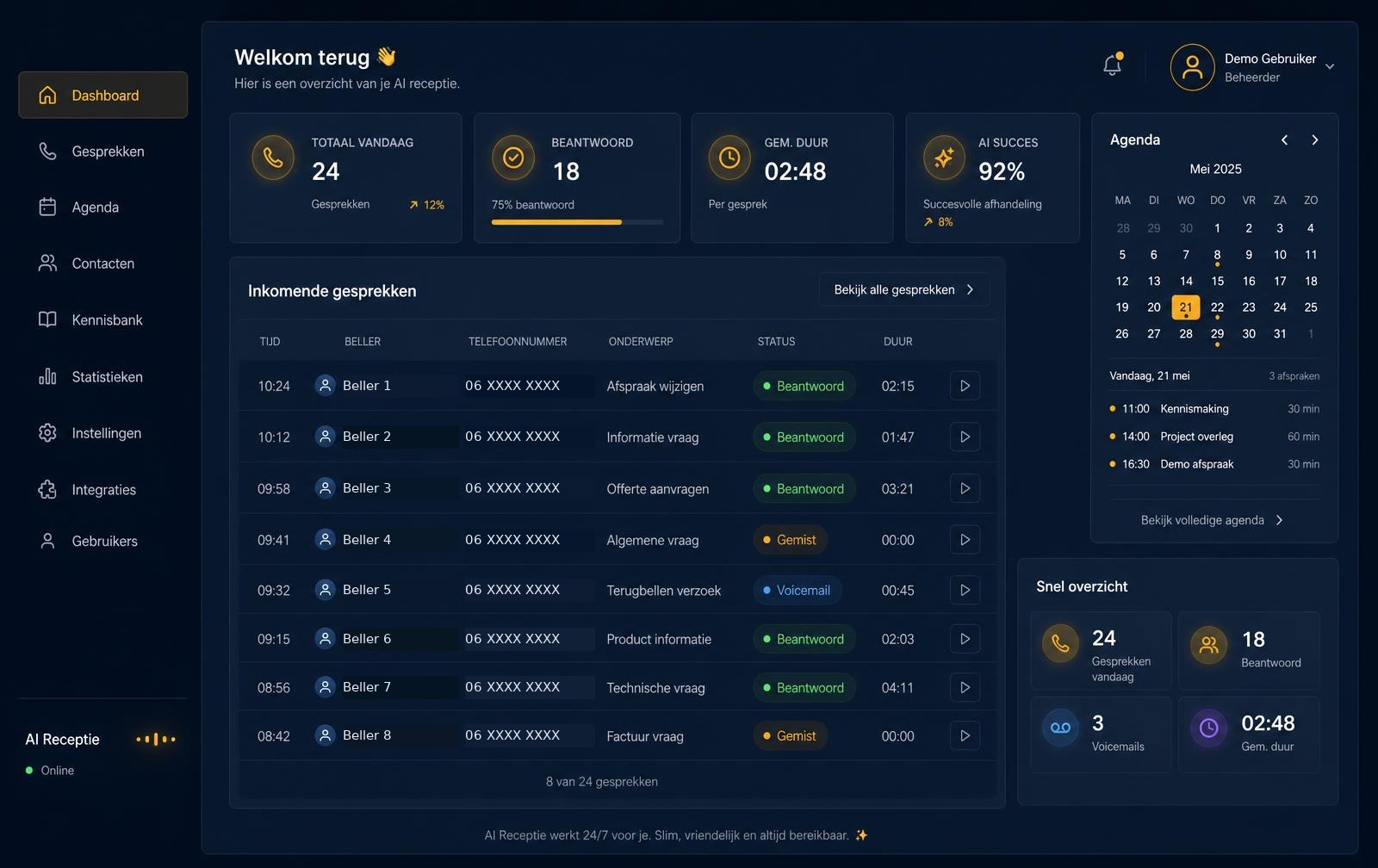
Task: Play the recording for Beller 7
Action: (965, 687)
